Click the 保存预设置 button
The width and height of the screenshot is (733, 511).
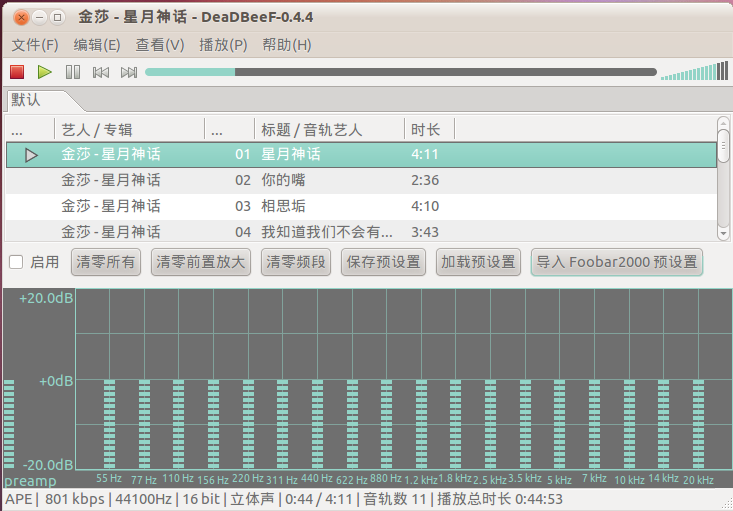(x=383, y=262)
